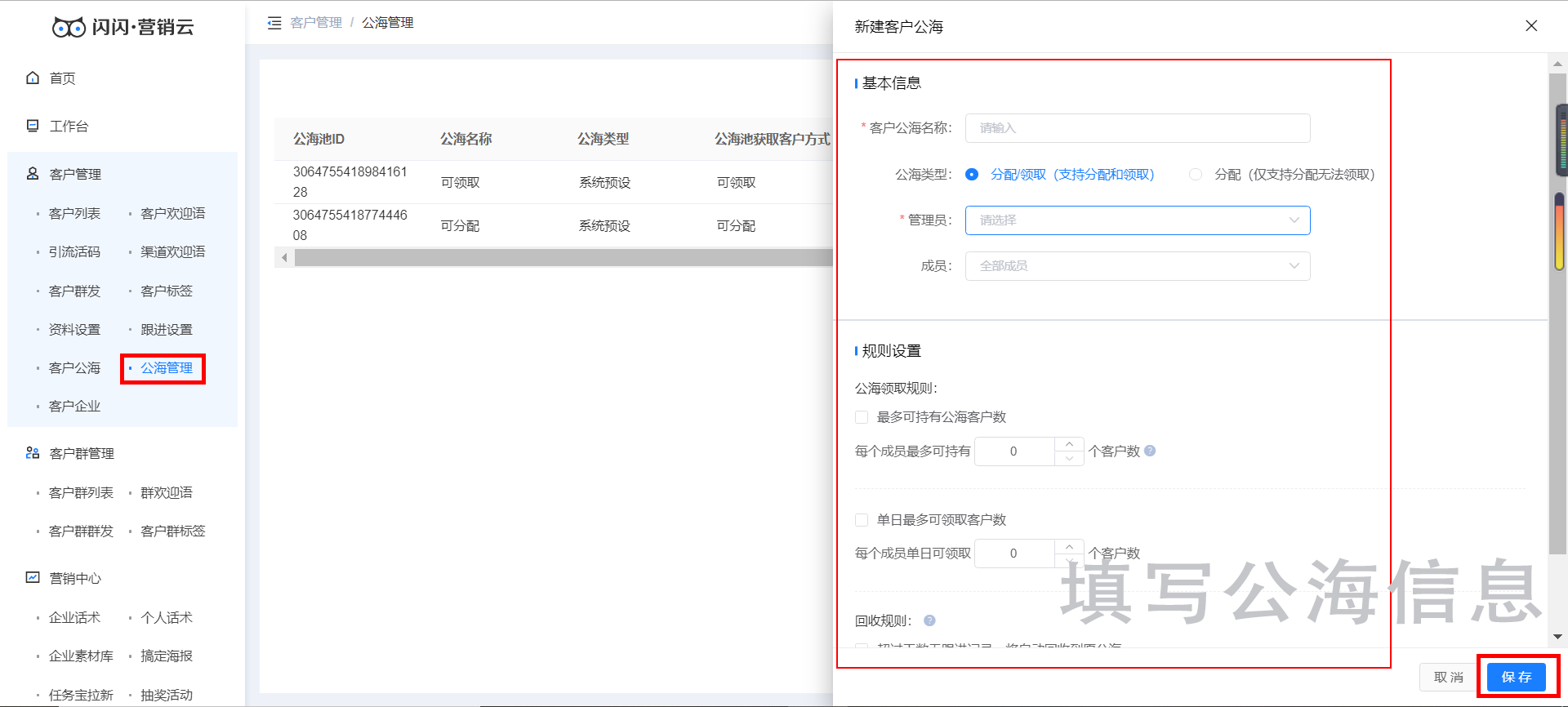Open 企业素材库 in sidebar
Image resolution: width=1568 pixels, height=707 pixels.
pos(81,656)
